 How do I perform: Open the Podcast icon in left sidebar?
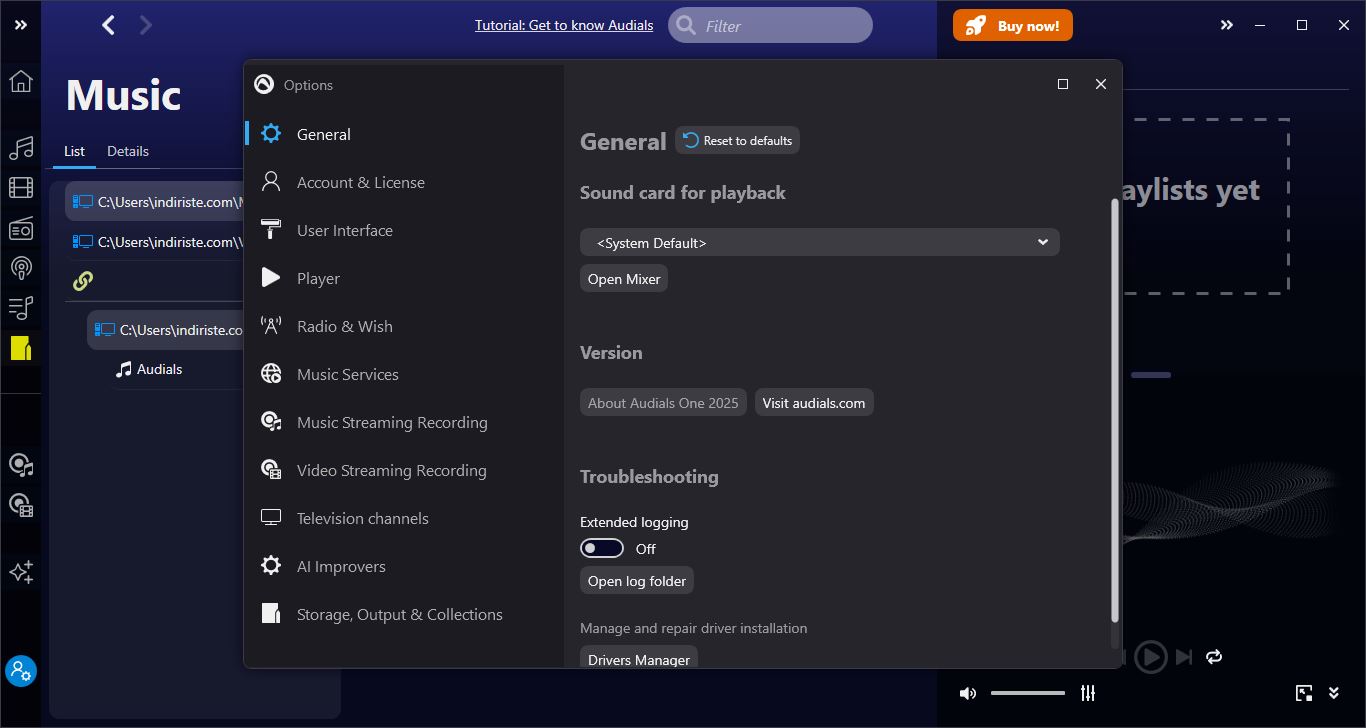tap(20, 268)
